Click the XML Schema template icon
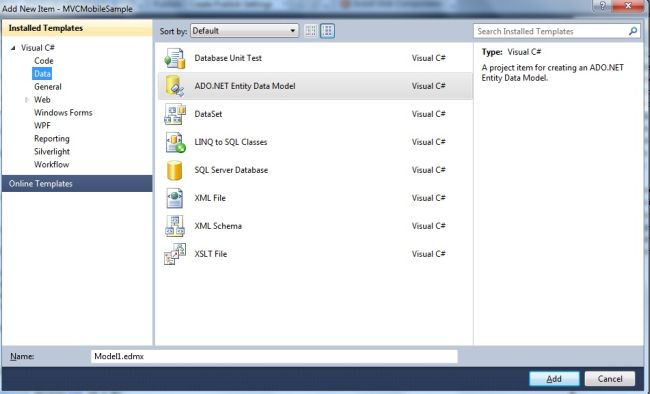650x394 pixels. (175, 226)
